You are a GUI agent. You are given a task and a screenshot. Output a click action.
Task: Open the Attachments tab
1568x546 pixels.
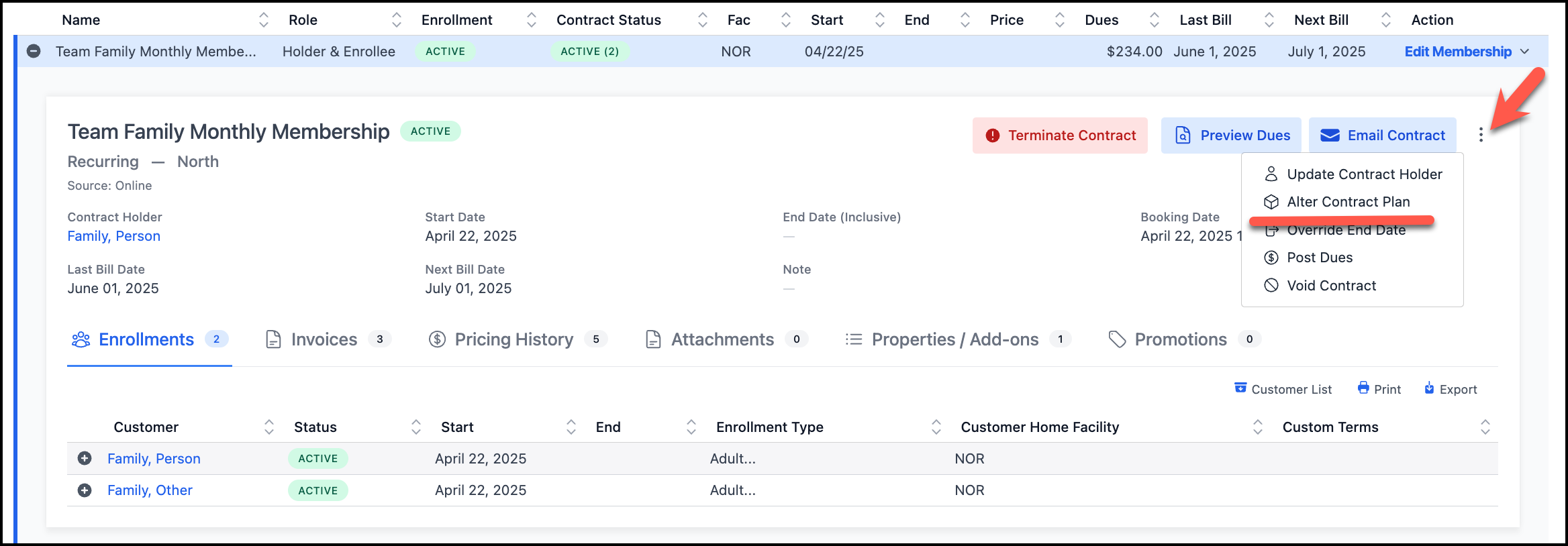[726, 339]
